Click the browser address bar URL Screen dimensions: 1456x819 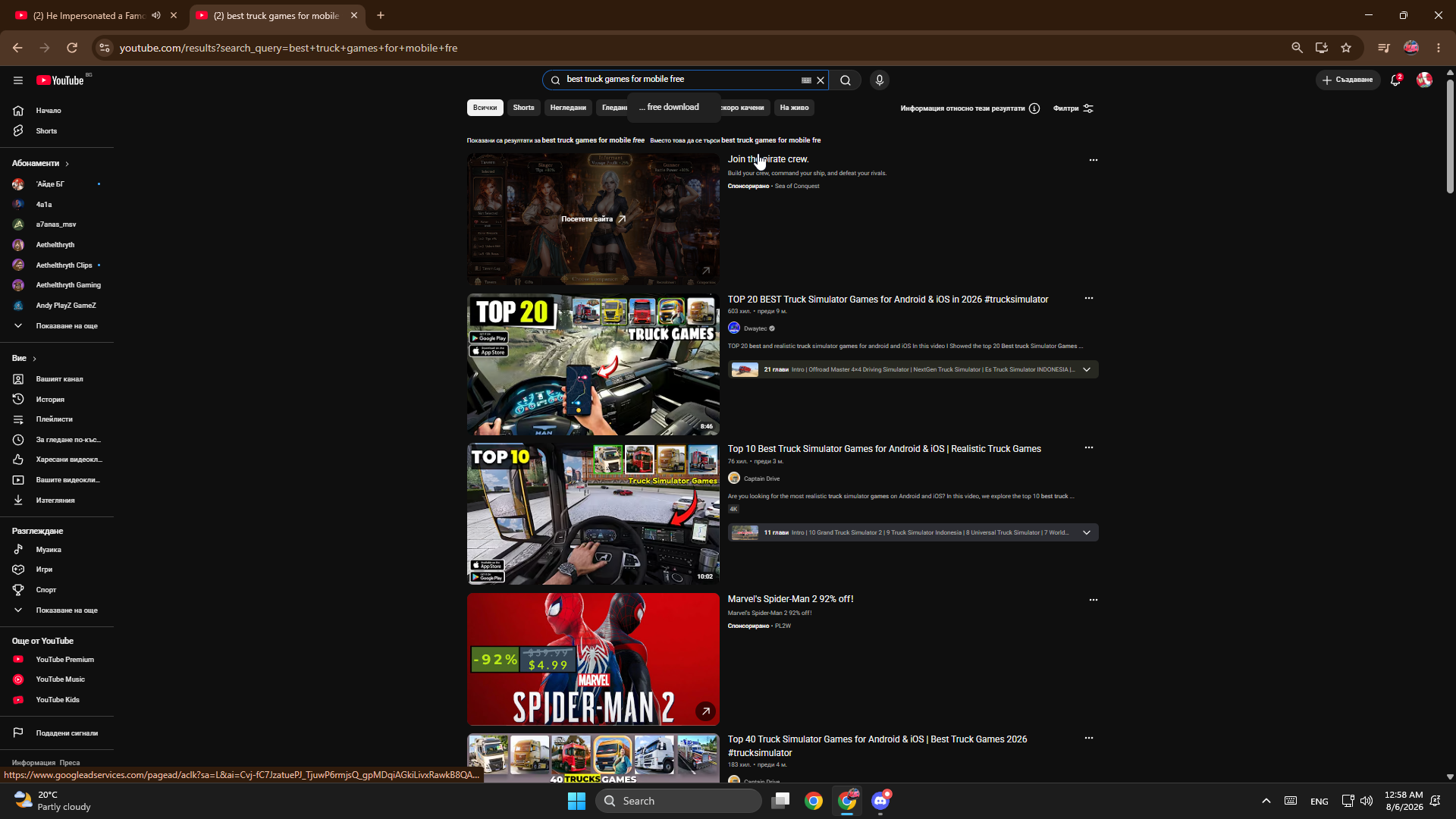(288, 48)
